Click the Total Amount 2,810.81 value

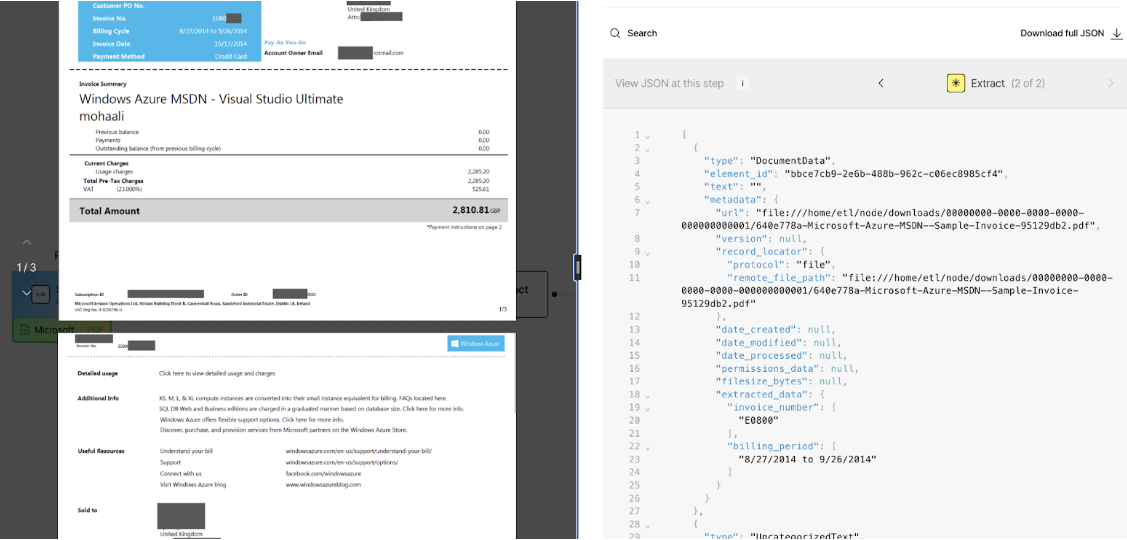471,211
